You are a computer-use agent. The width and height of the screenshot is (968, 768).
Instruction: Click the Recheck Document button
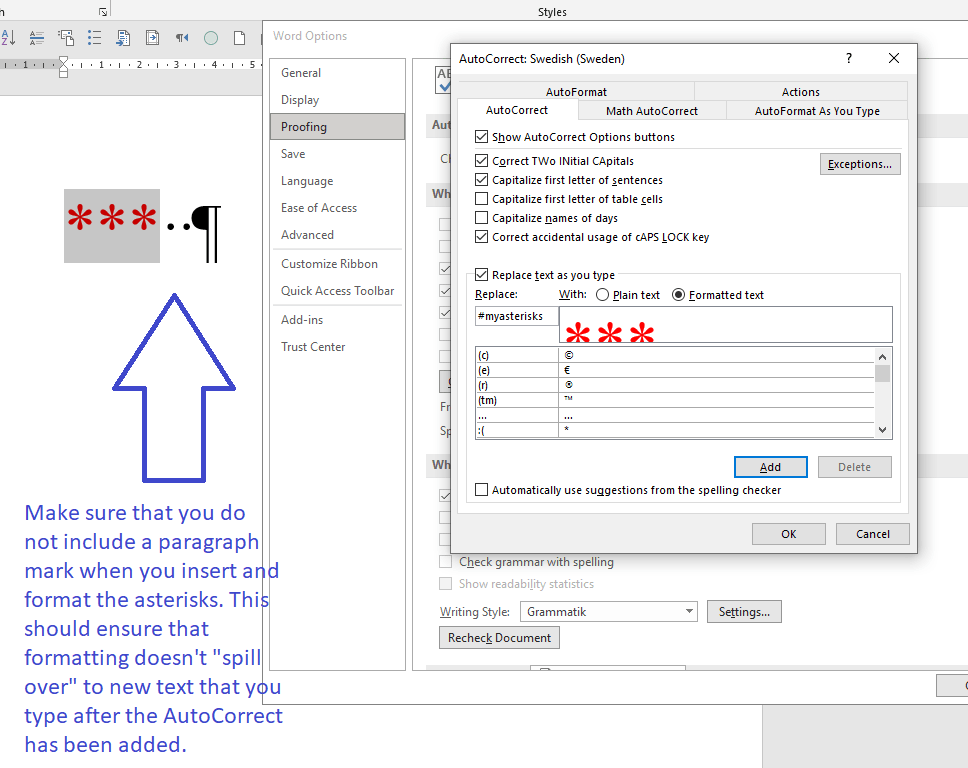(499, 638)
